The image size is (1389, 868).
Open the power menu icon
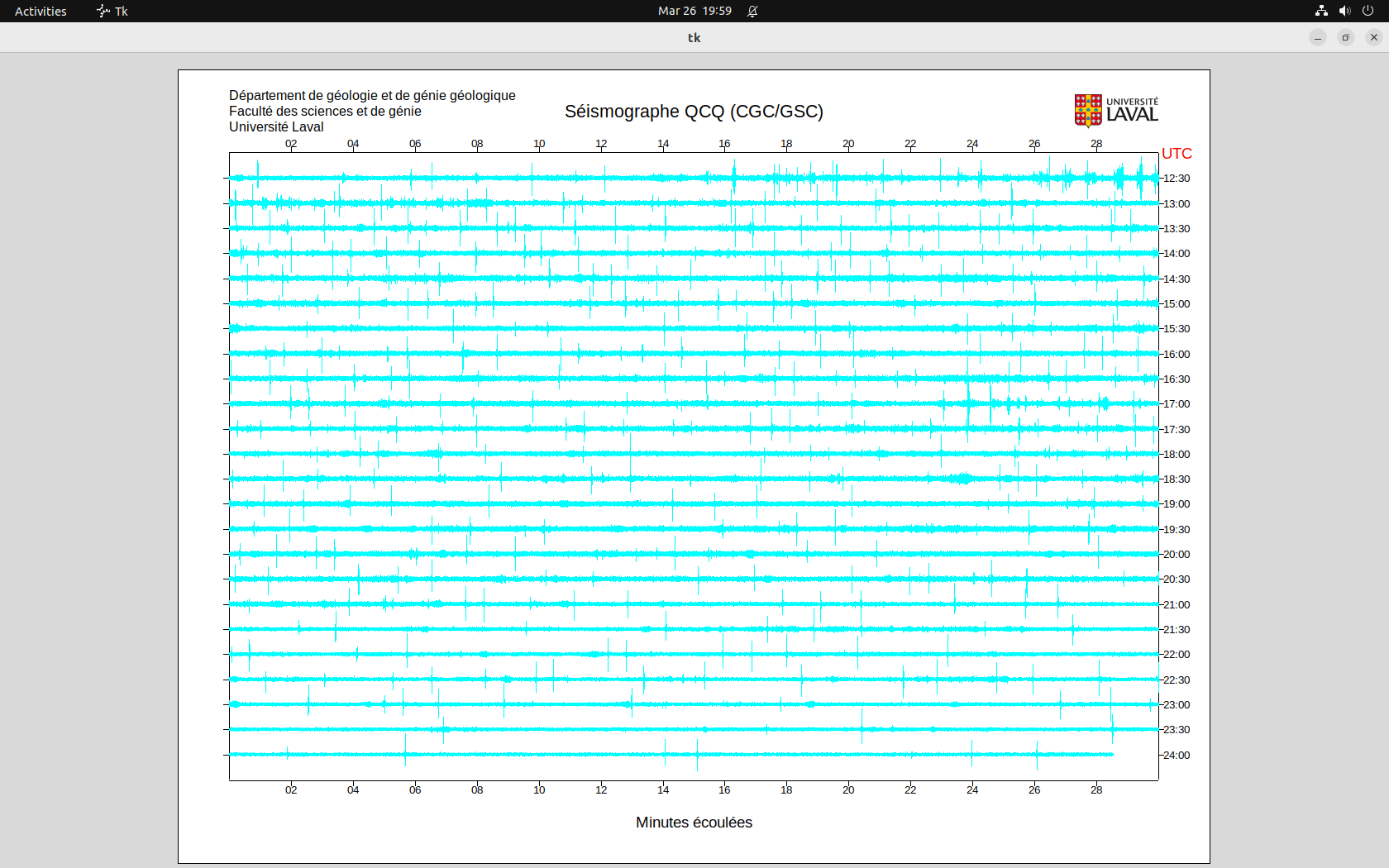(1368, 11)
